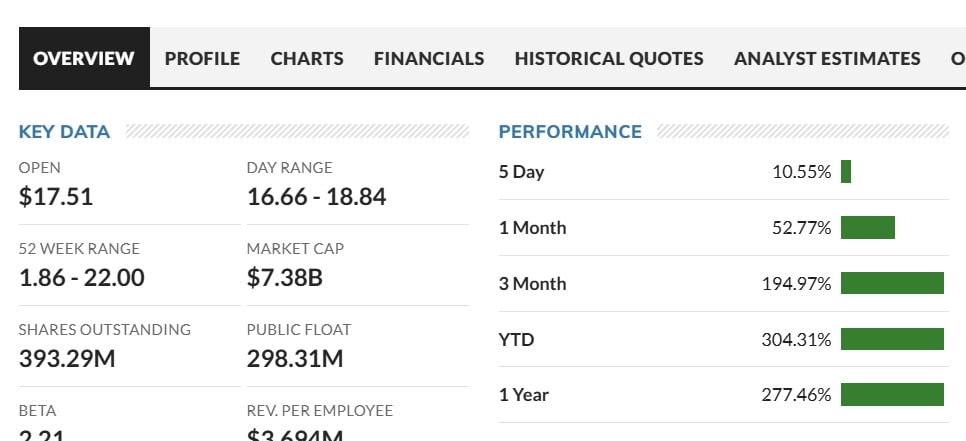966x441 pixels.
Task: Click the Day Range value 16.66 - 18.84
Action: pyautogui.click(x=316, y=197)
